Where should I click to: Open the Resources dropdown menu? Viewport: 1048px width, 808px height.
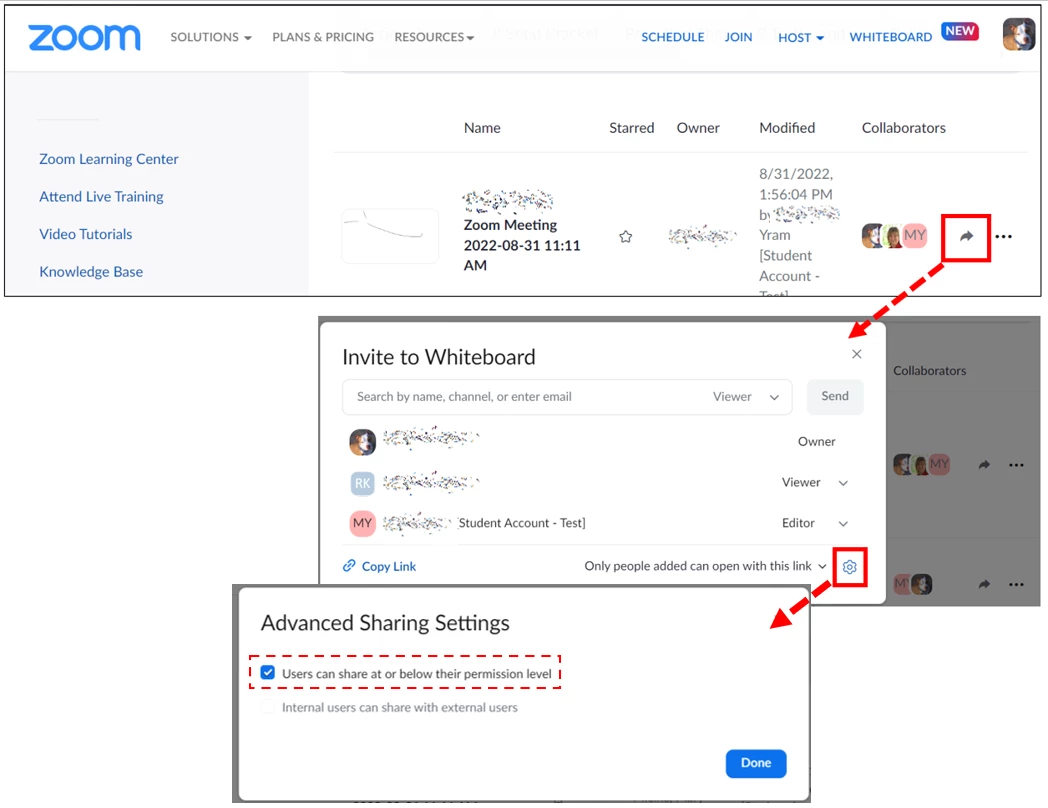point(434,37)
